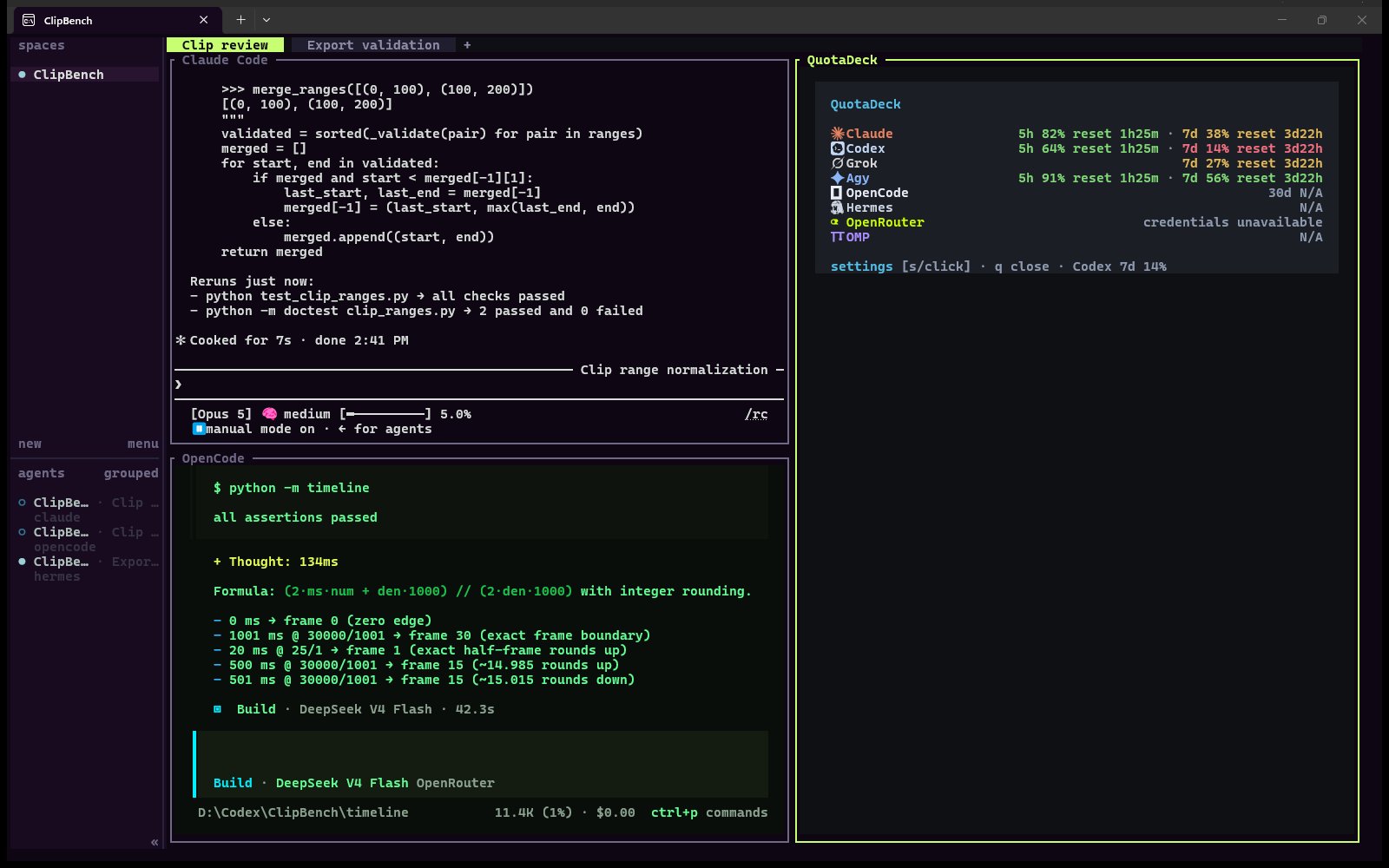Click the OpenCode square icon
The width and height of the screenshot is (1389, 868).
pyautogui.click(x=837, y=193)
